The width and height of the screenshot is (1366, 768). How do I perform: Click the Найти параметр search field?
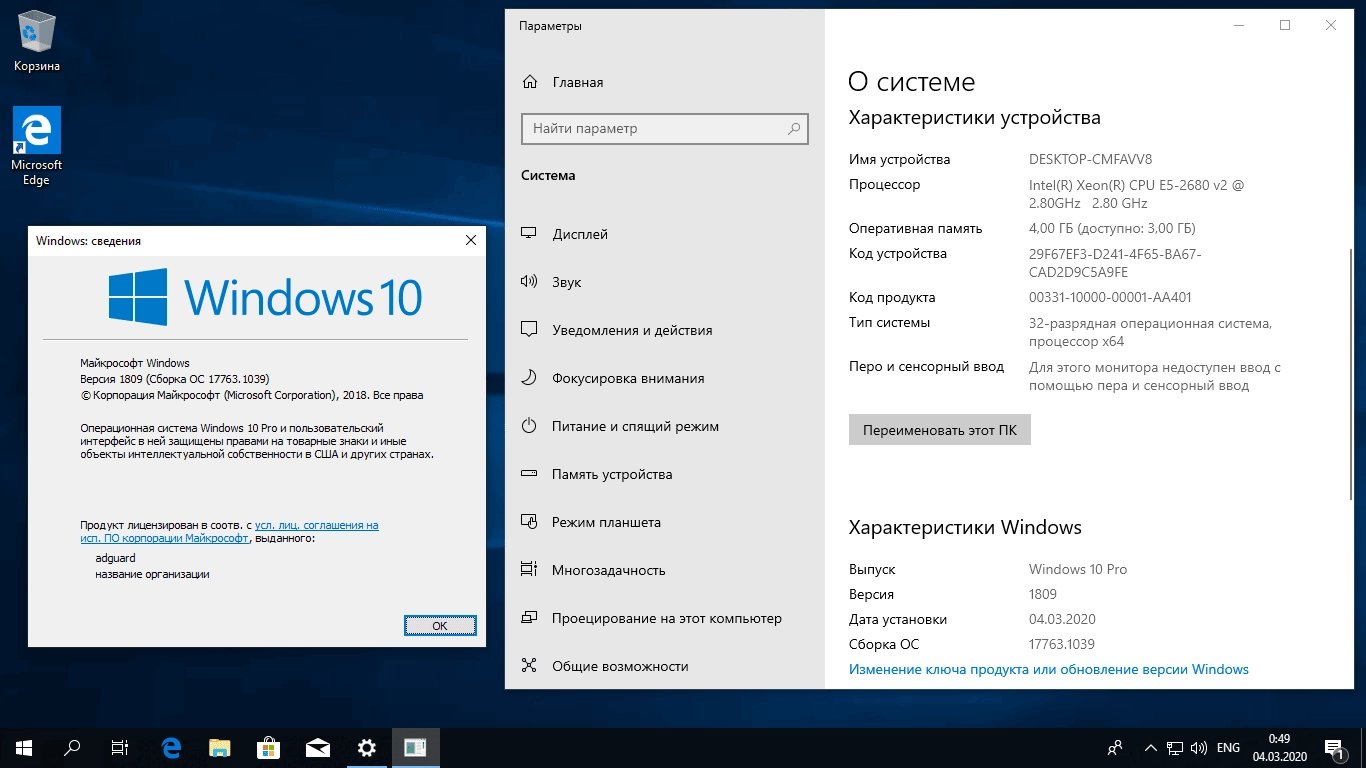(x=665, y=129)
